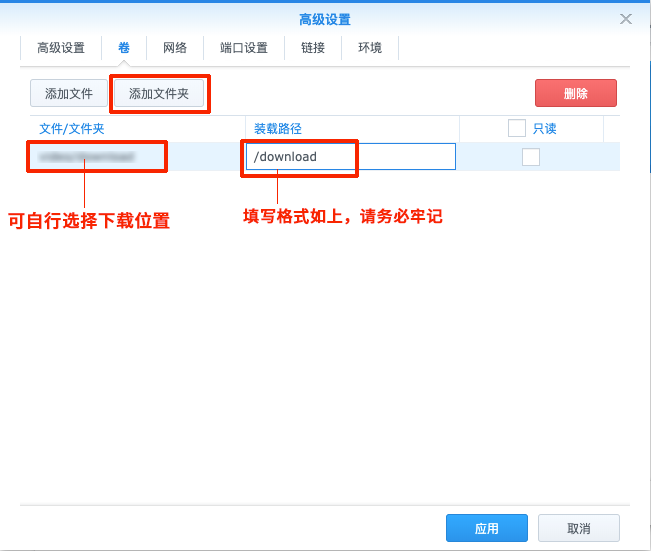This screenshot has width=651, height=551.
Task: Click the /download mount path field
Action: click(x=351, y=157)
